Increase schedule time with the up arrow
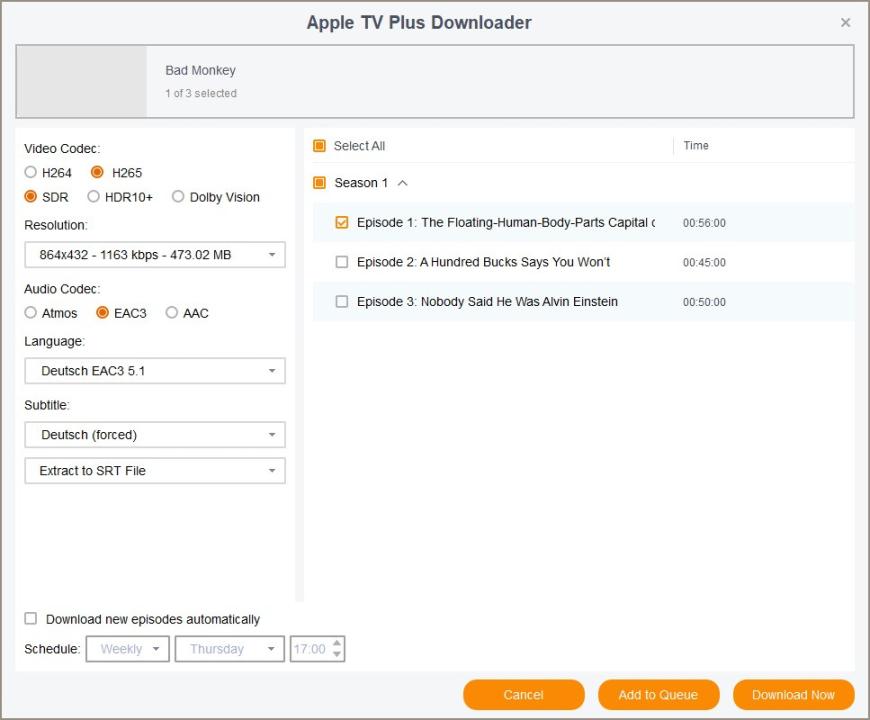Screen dimensions: 870x720 coord(337,644)
